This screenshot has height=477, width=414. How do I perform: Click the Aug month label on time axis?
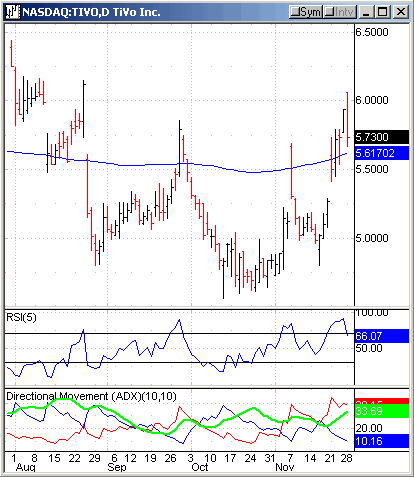pos(26,467)
